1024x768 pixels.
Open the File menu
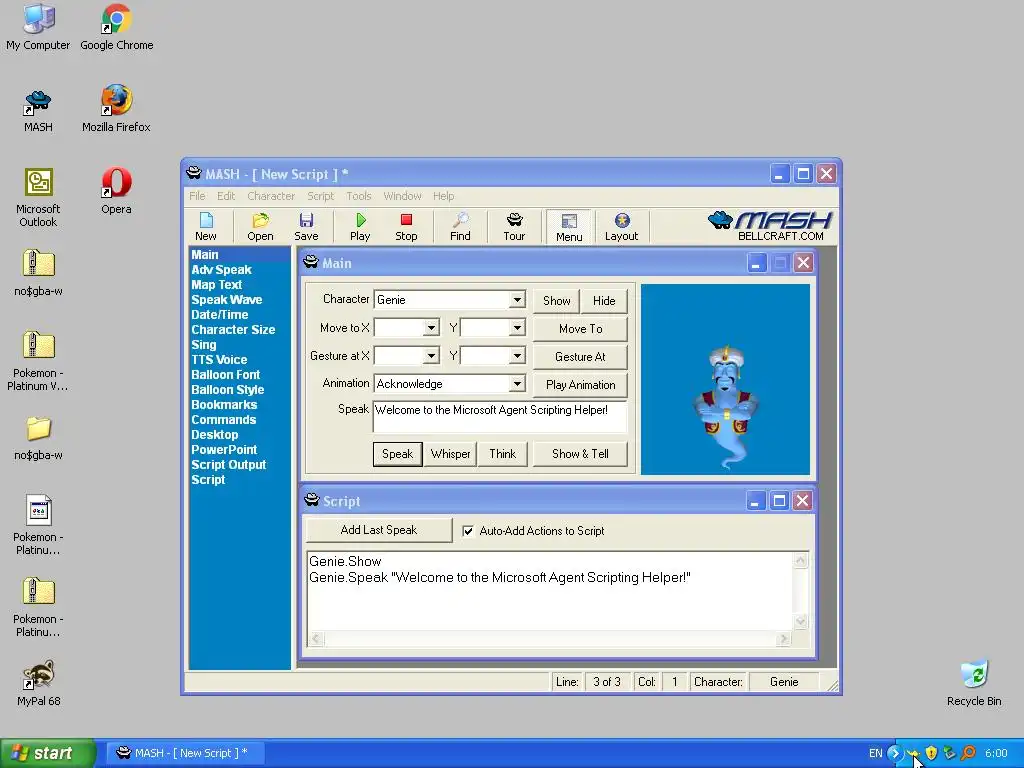coord(197,196)
